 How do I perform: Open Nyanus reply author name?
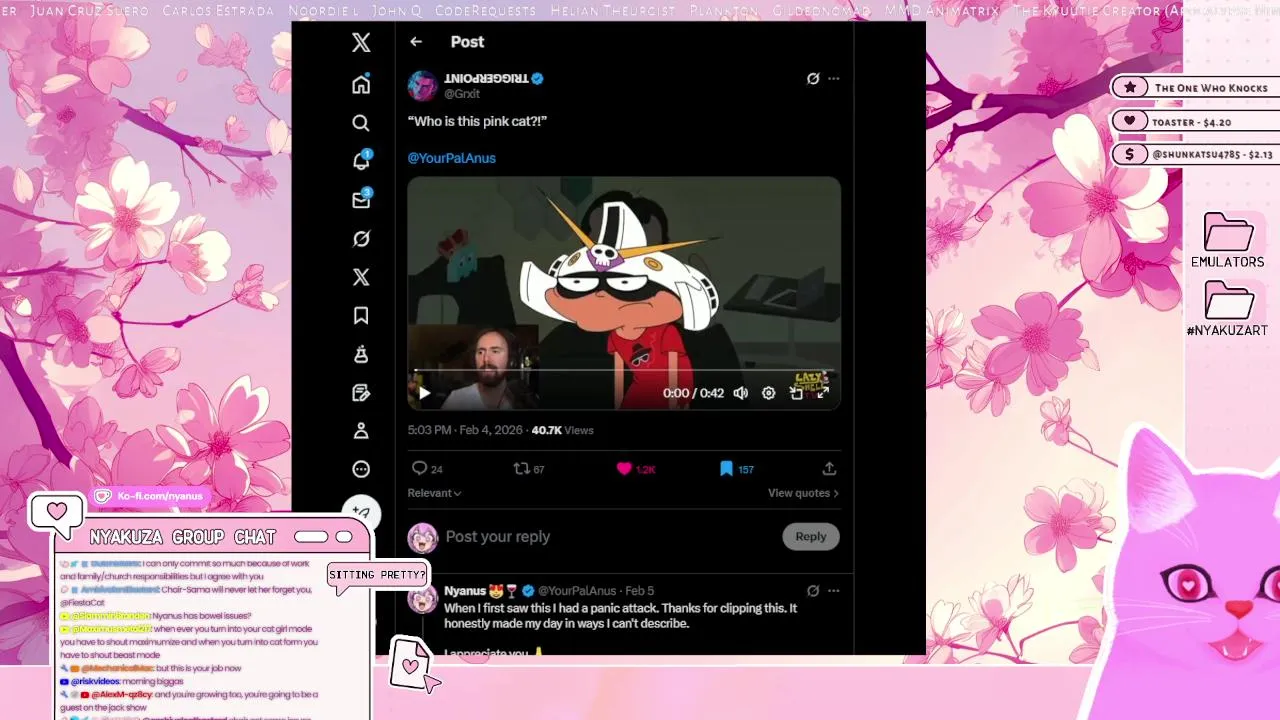pos(465,591)
